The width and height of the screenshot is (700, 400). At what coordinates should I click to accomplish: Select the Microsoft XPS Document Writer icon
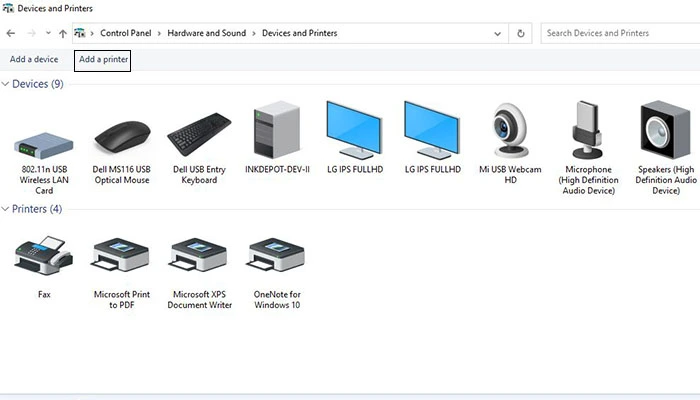[199, 254]
